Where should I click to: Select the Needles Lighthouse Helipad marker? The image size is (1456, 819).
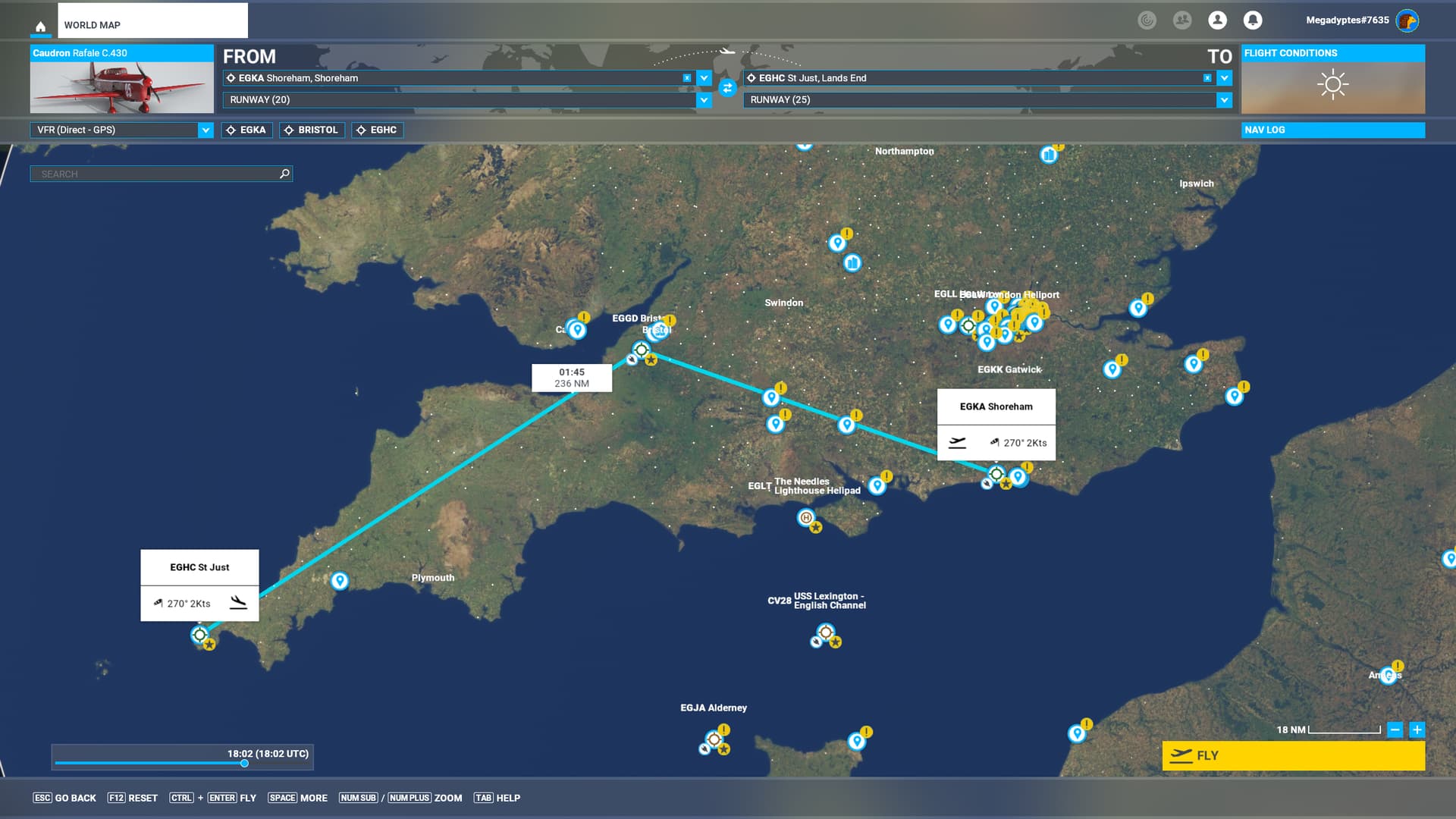pyautogui.click(x=806, y=518)
